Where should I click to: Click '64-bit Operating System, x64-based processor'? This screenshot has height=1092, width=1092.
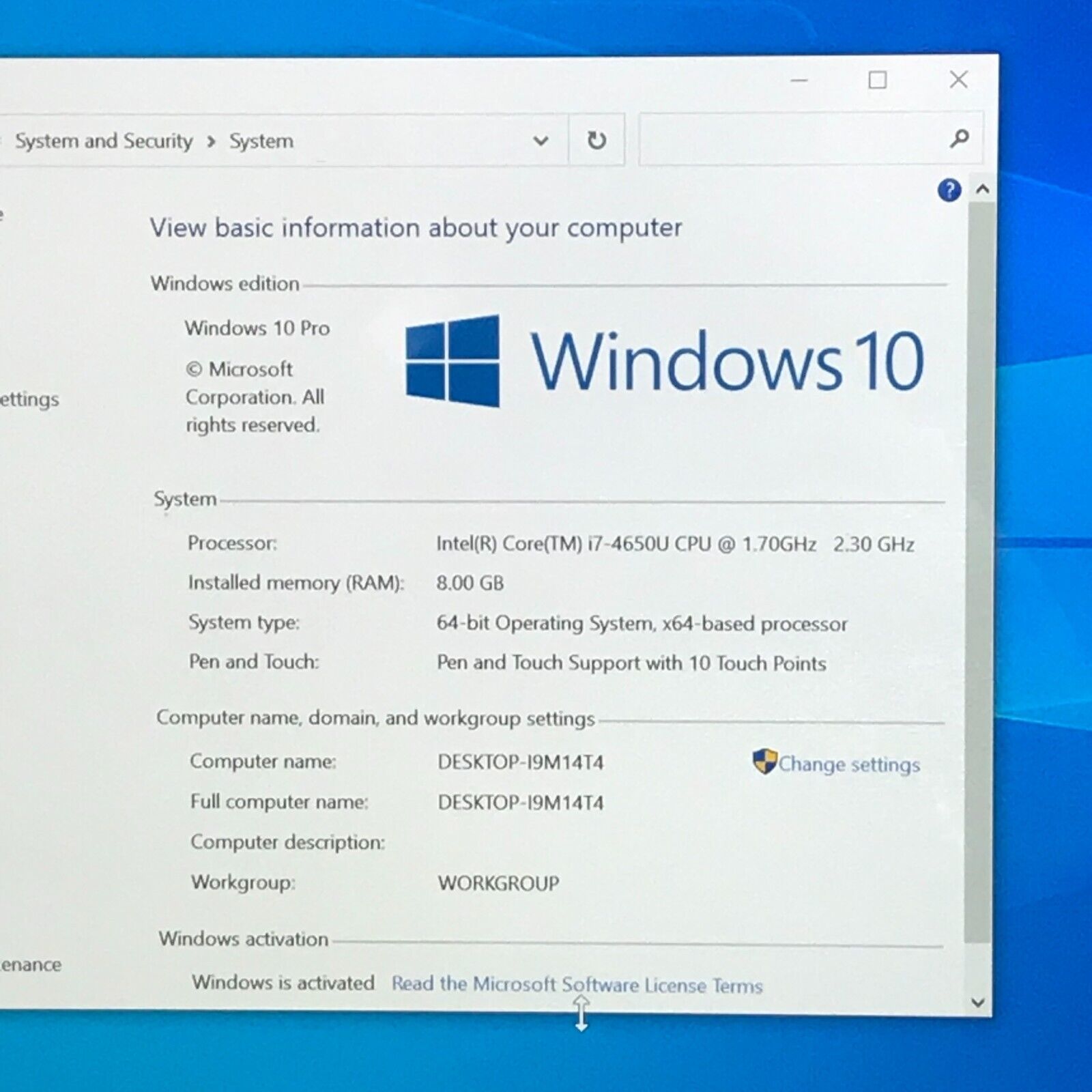click(642, 623)
